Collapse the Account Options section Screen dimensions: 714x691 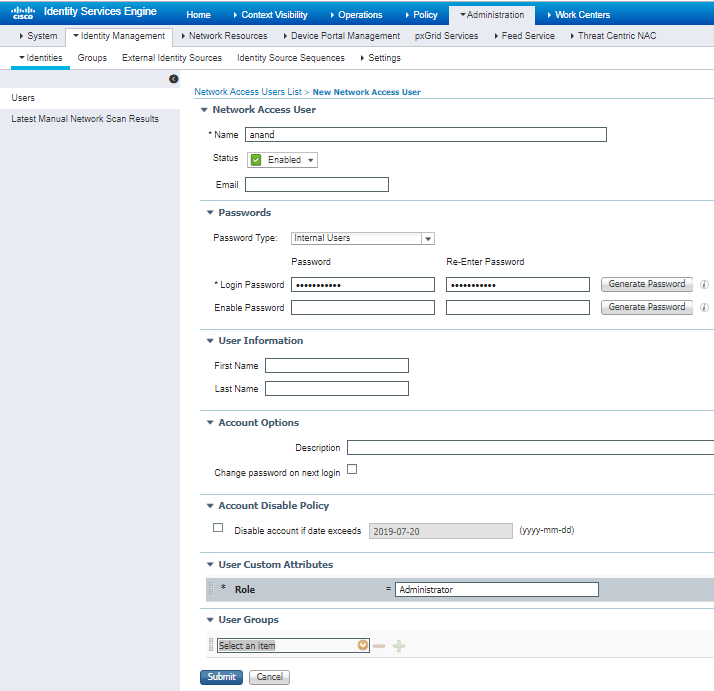(210, 423)
